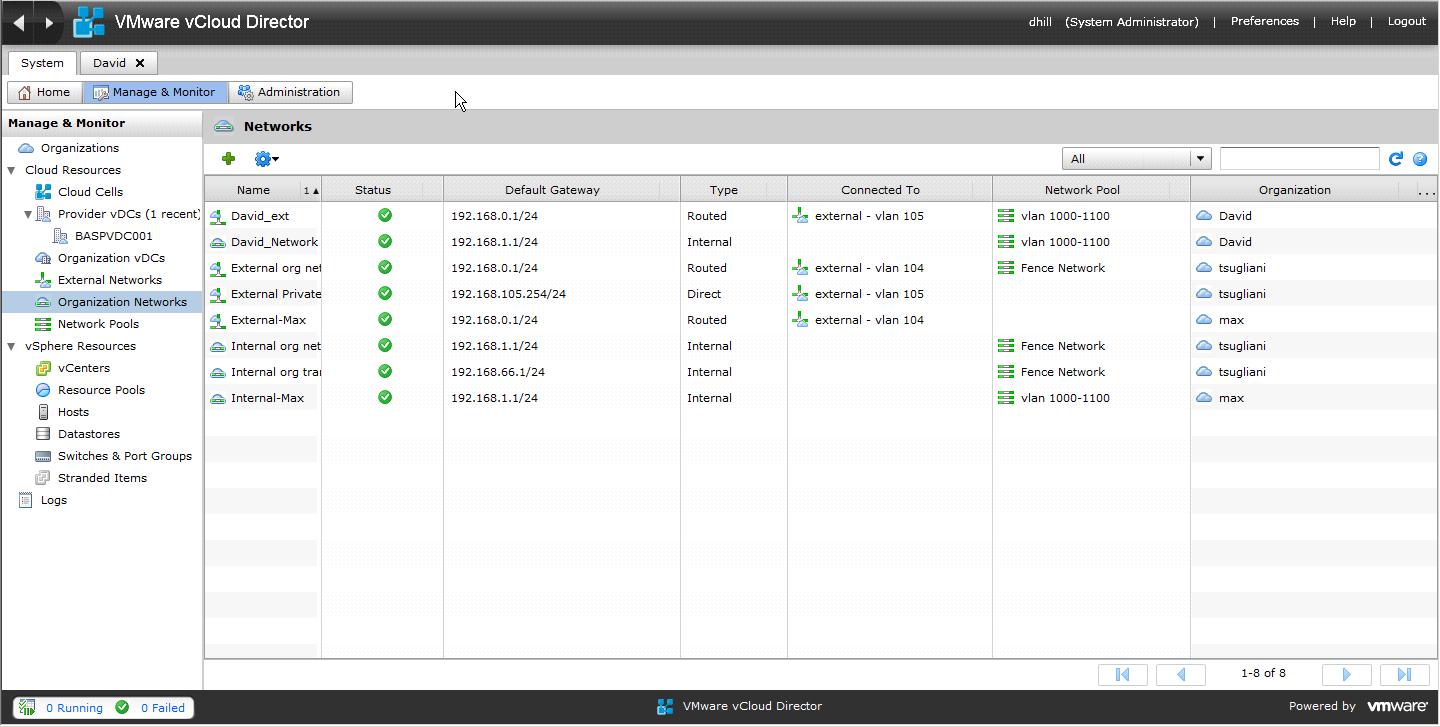This screenshot has height=727, width=1440.
Task: Close the David tab
Action: (140, 63)
